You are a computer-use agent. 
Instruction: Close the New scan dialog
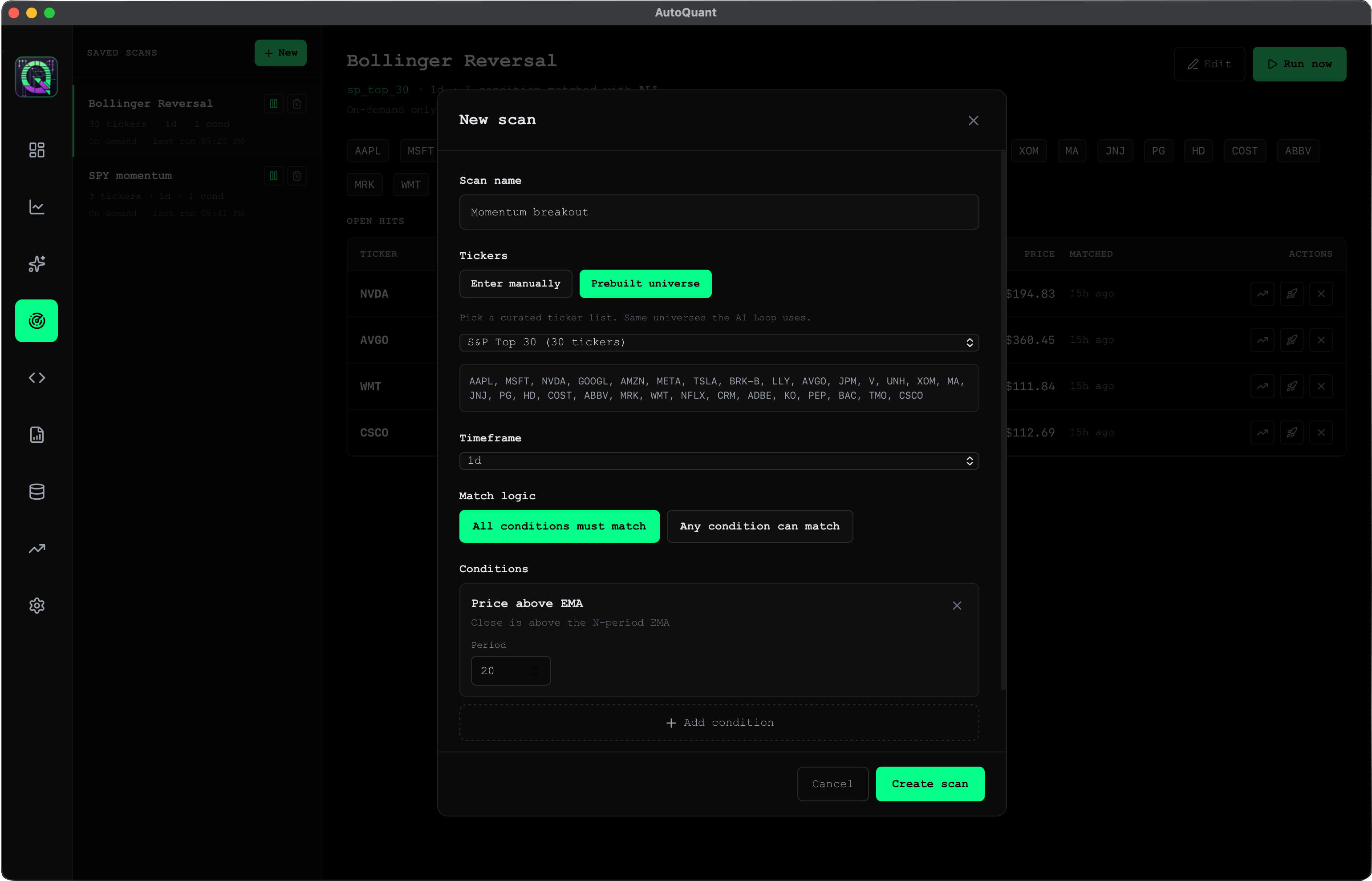[x=973, y=121]
